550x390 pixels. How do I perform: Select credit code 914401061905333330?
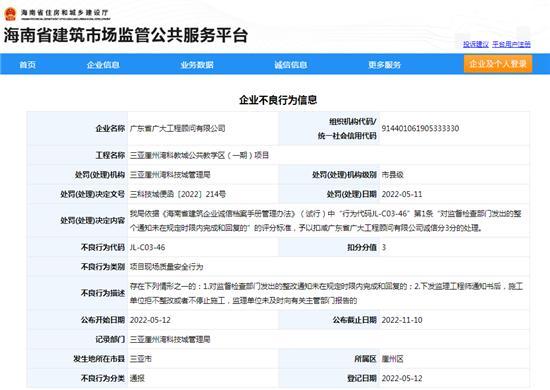(420, 128)
